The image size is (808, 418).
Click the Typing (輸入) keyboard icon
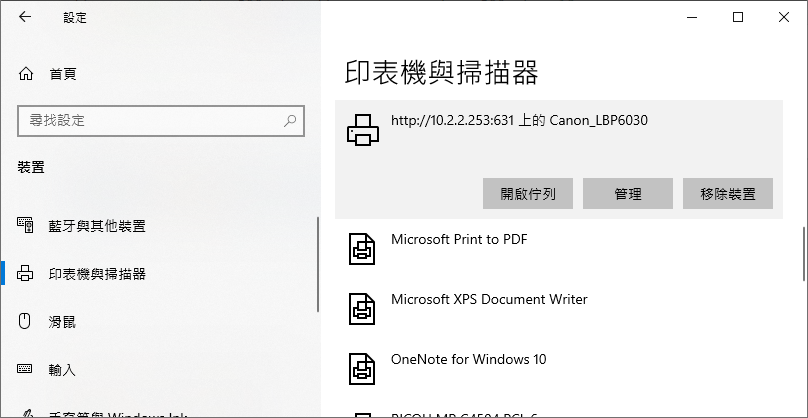point(26,370)
